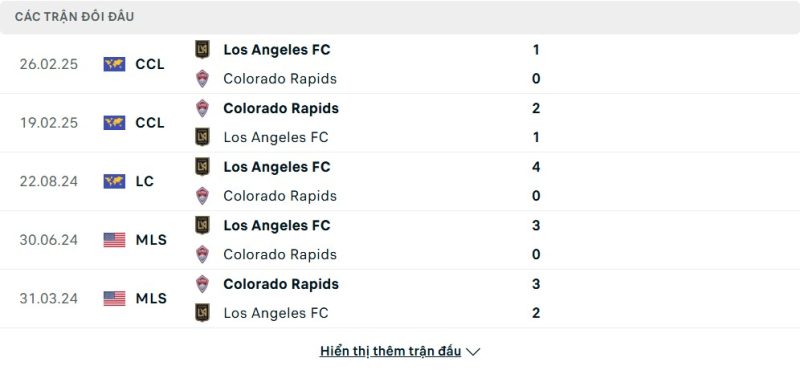Click the USA flag icon for the 31.03.24 MLS match
Image resolution: width=800 pixels, height=374 pixels.
pos(114,298)
